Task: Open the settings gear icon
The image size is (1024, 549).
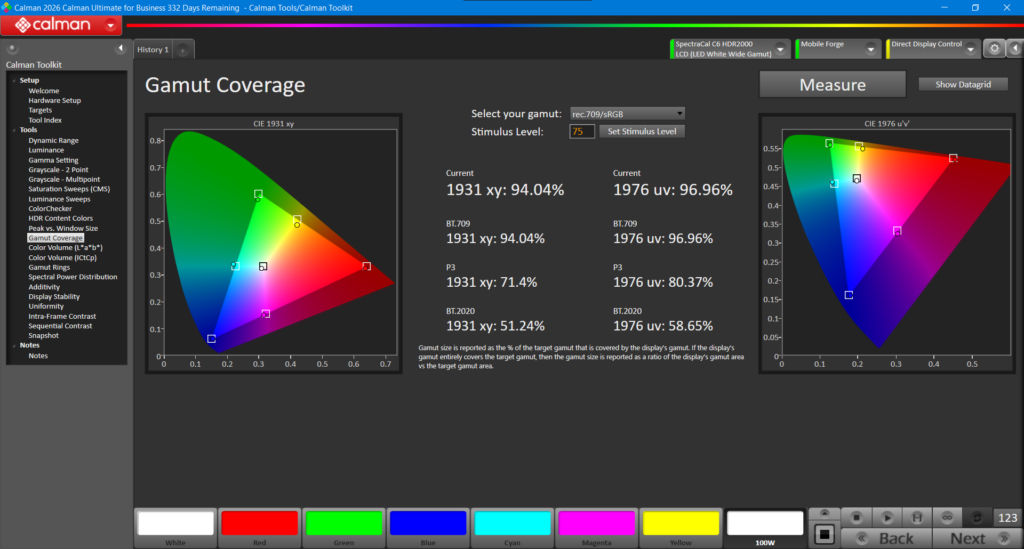Action: [x=994, y=48]
